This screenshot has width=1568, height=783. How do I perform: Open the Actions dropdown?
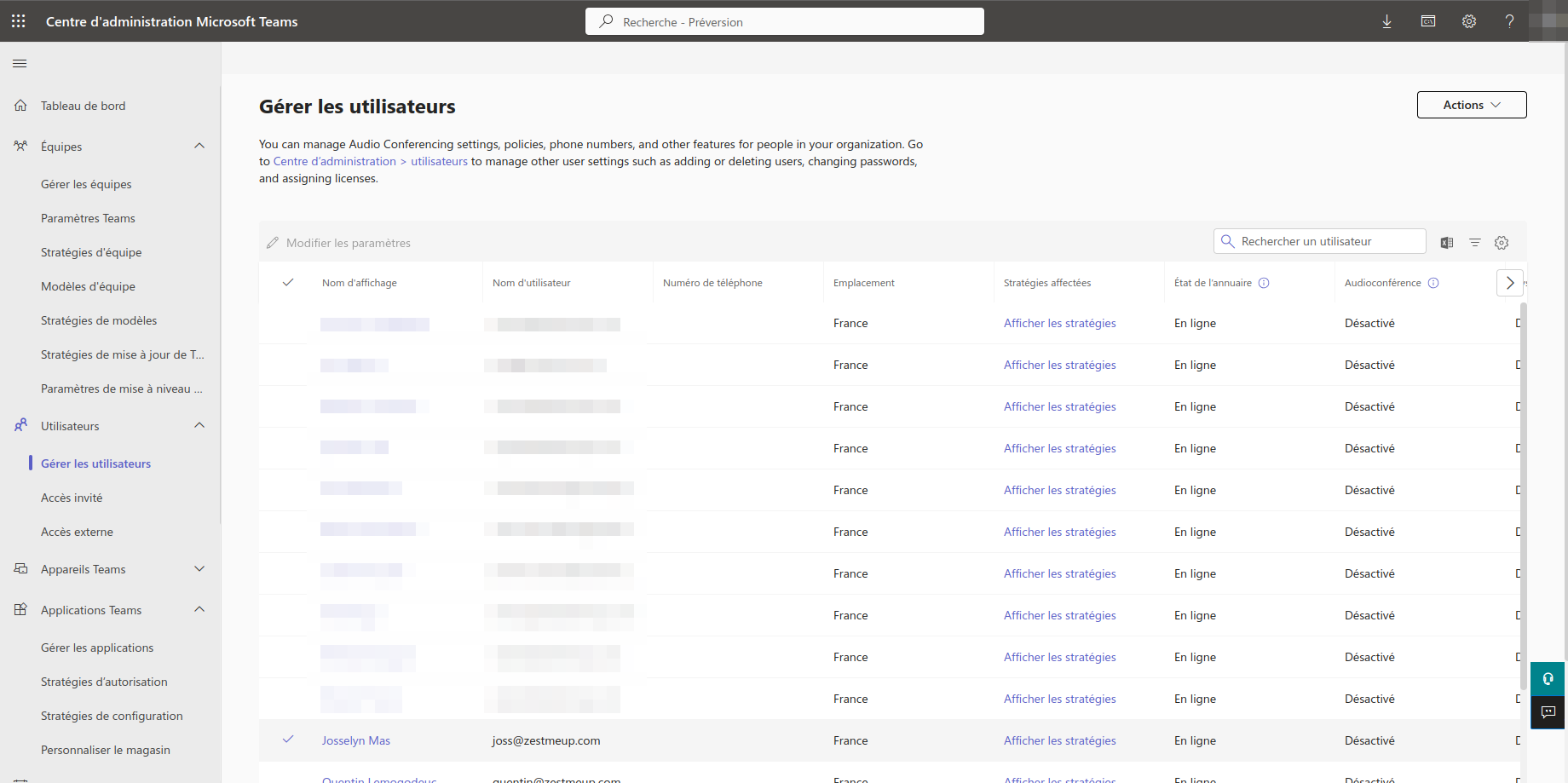[x=1471, y=105]
